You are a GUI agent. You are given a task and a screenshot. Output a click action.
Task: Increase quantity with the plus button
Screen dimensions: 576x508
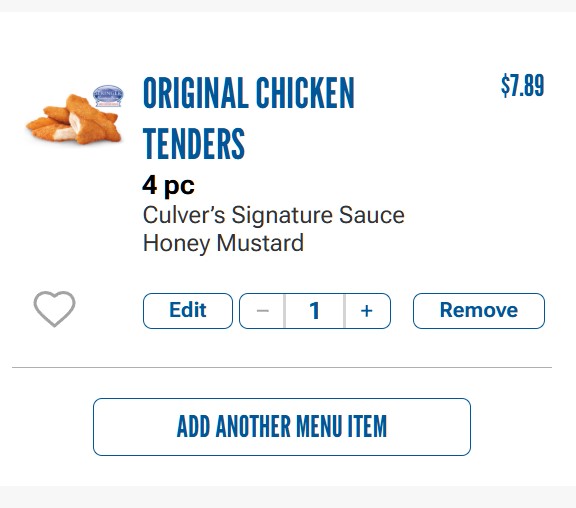click(367, 311)
